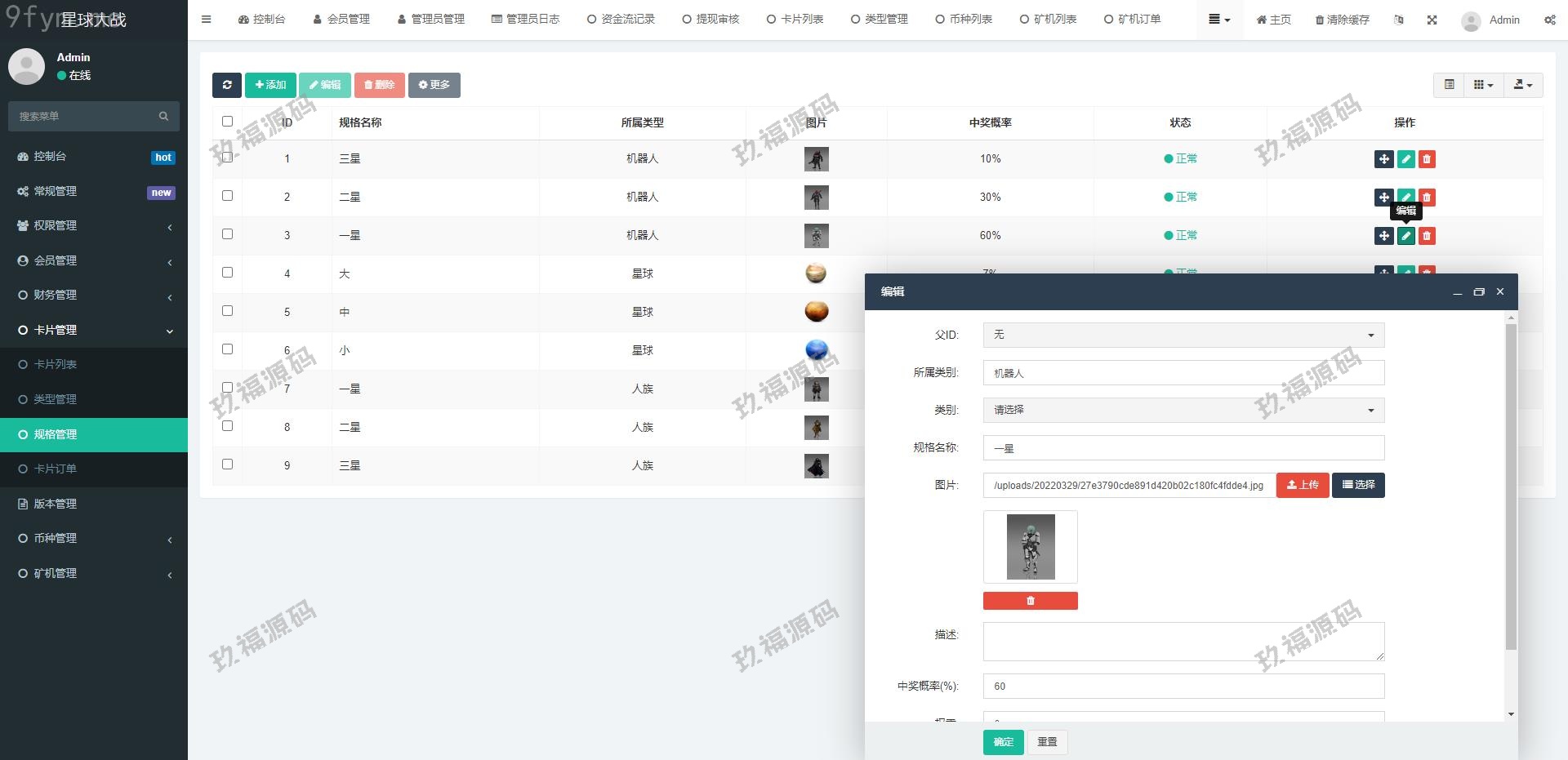The width and height of the screenshot is (1568, 760).
Task: Collapse the sidebar with the hamburger icon
Action: pyautogui.click(x=207, y=20)
